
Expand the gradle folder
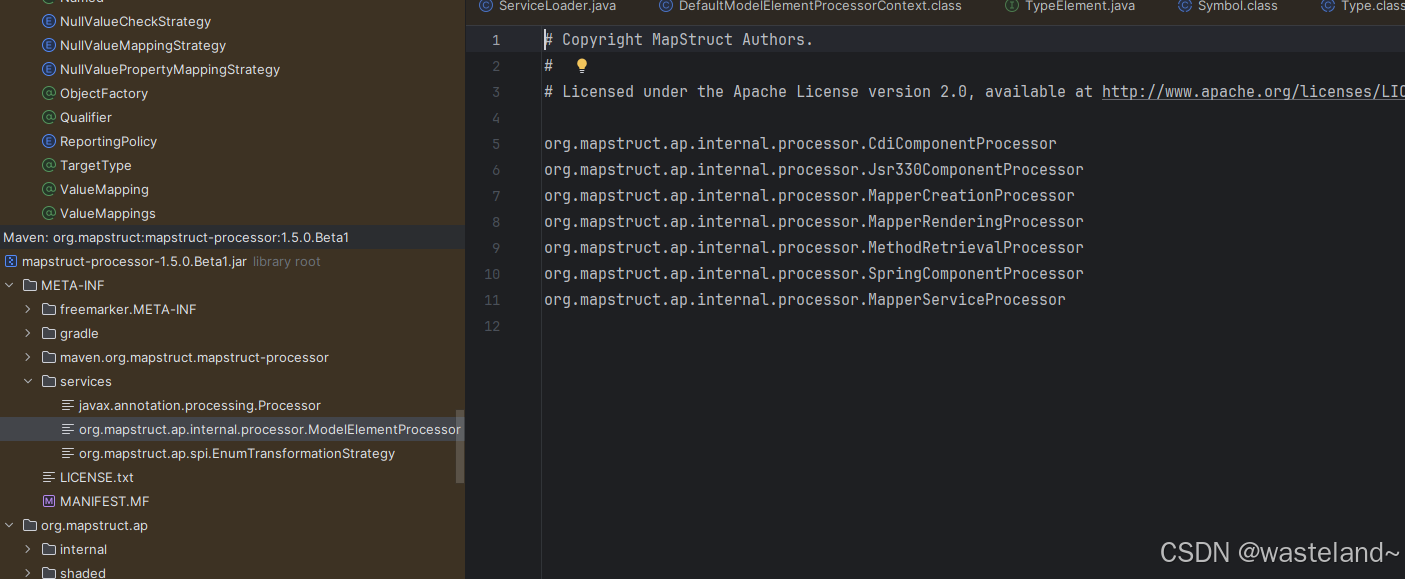28,333
